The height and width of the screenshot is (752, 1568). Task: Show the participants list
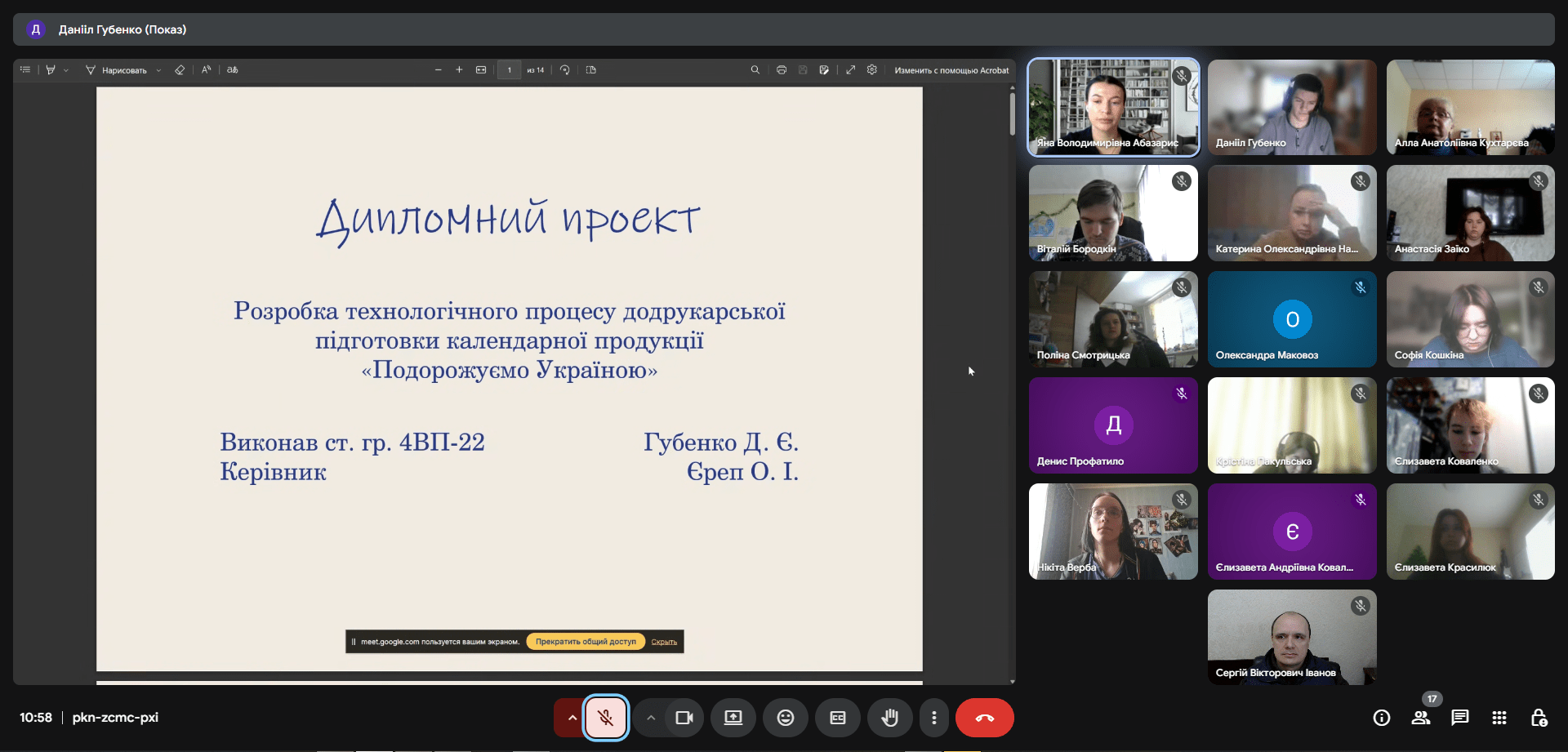coord(1420,718)
